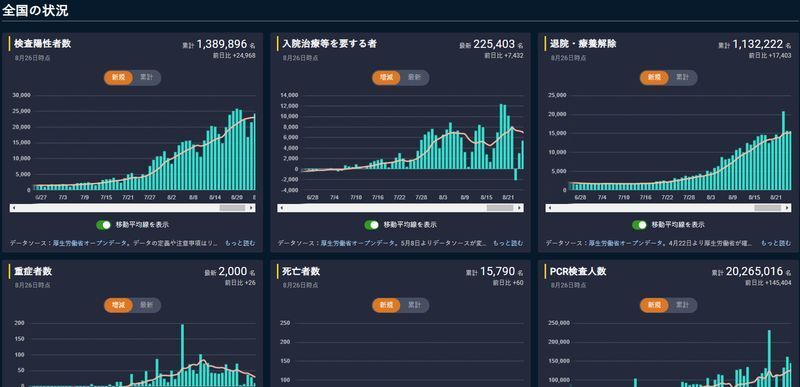Click the 前日比 +26 value
The height and width of the screenshot is (387, 800).
[x=240, y=283]
